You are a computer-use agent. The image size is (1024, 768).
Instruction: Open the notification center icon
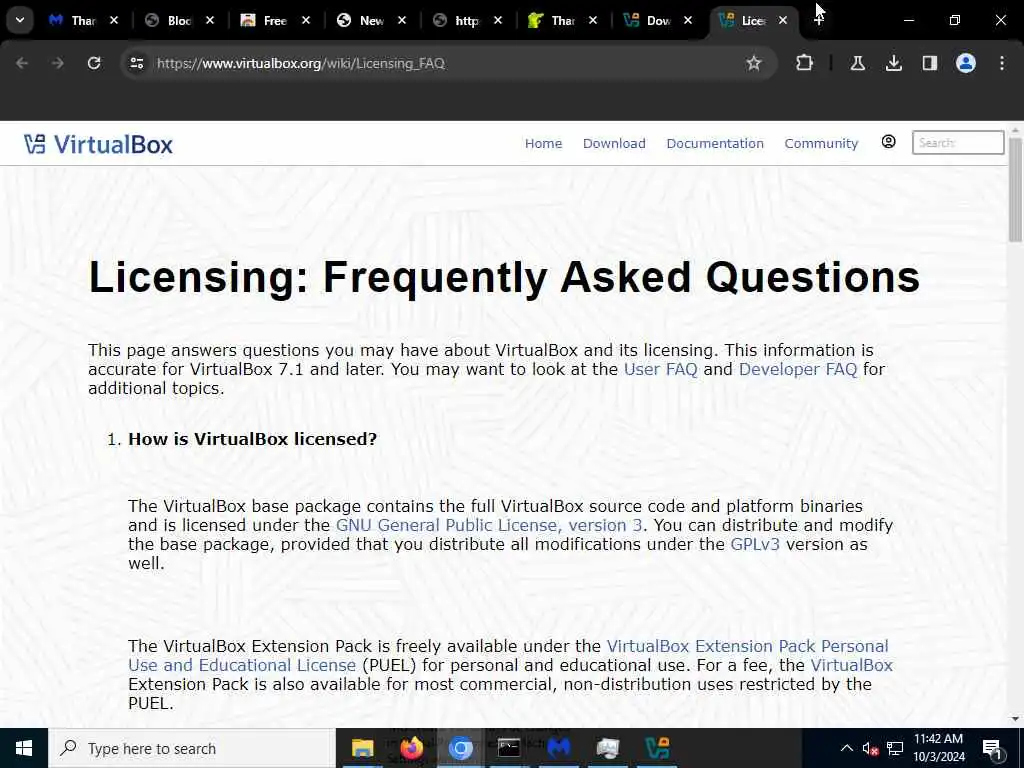pos(992,748)
